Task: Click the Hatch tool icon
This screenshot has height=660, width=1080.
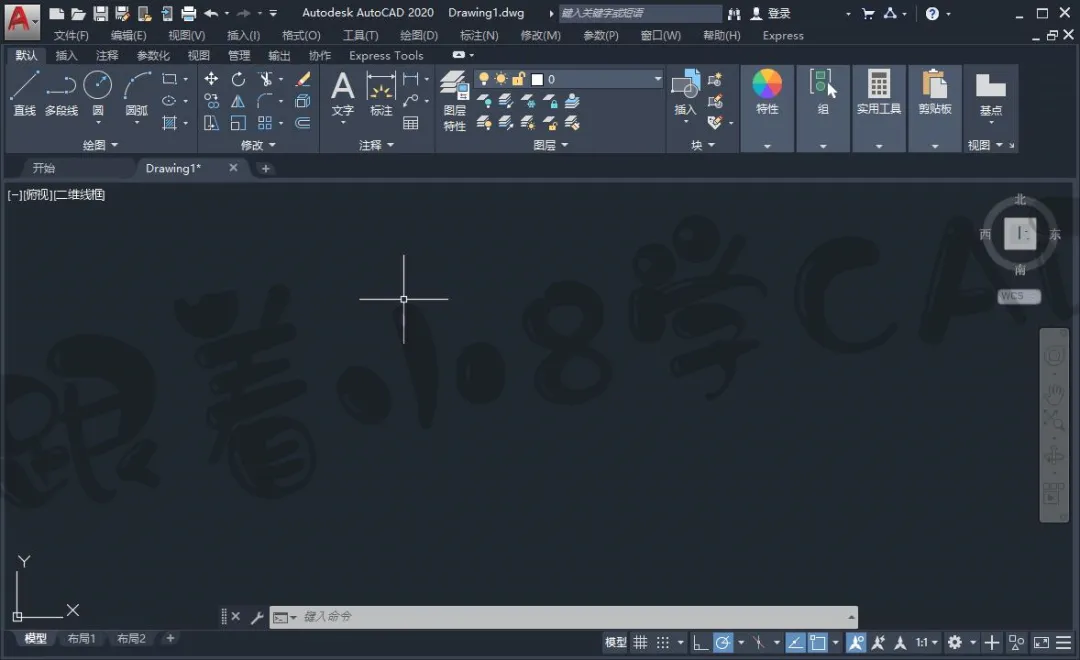Action: pyautogui.click(x=169, y=123)
